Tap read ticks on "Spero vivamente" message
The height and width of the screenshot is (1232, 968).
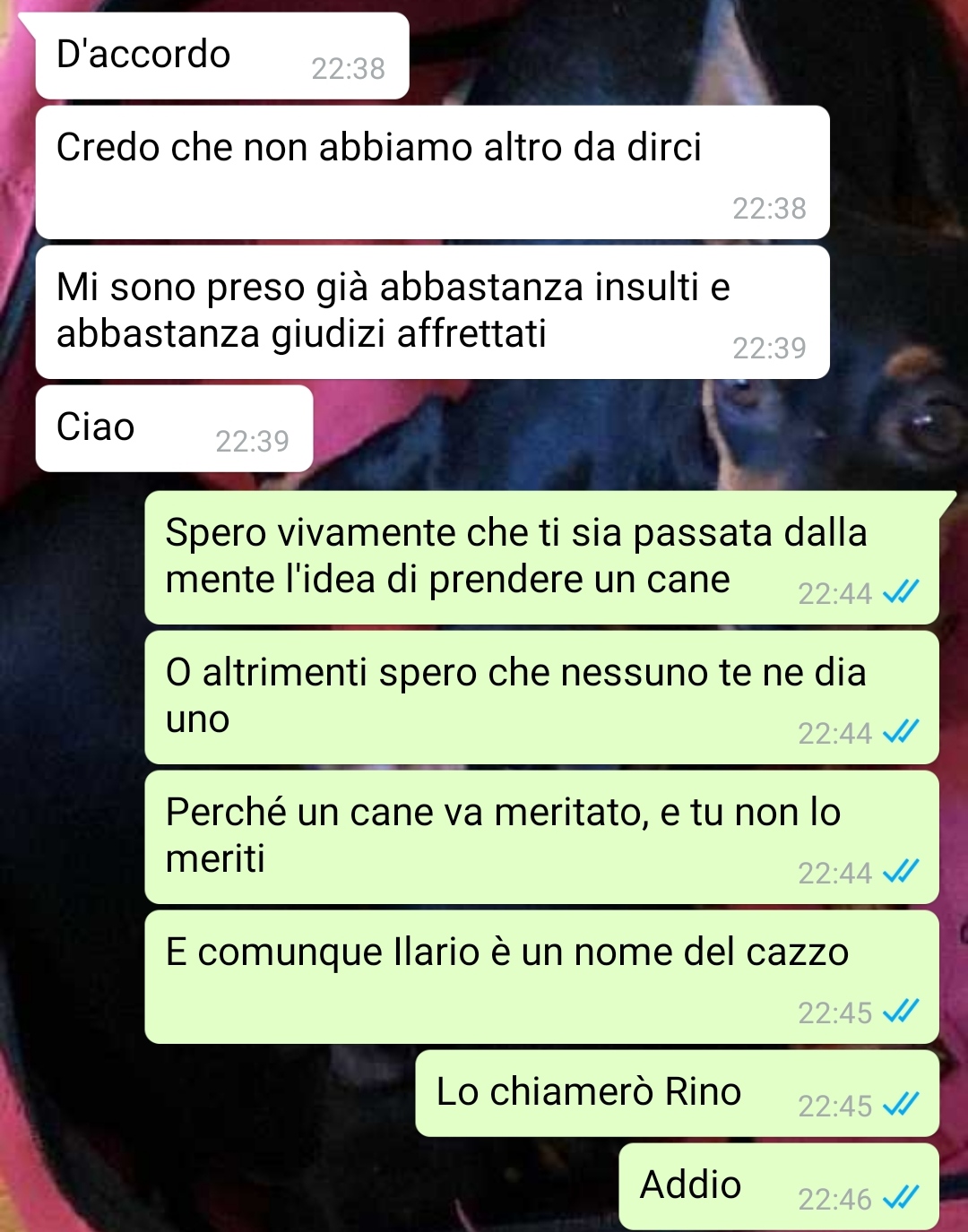point(901,591)
